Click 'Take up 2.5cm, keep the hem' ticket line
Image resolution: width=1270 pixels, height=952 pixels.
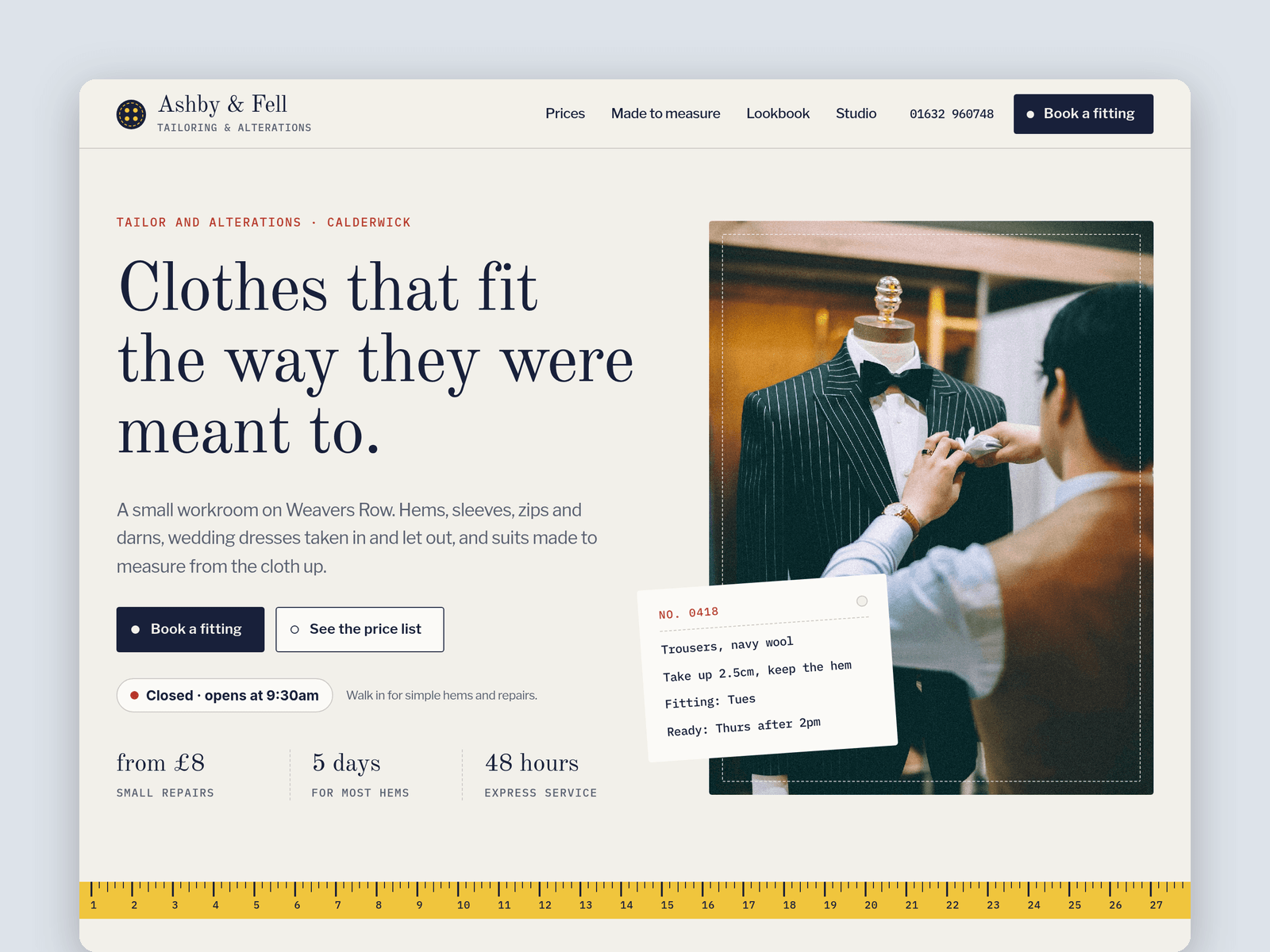click(757, 671)
